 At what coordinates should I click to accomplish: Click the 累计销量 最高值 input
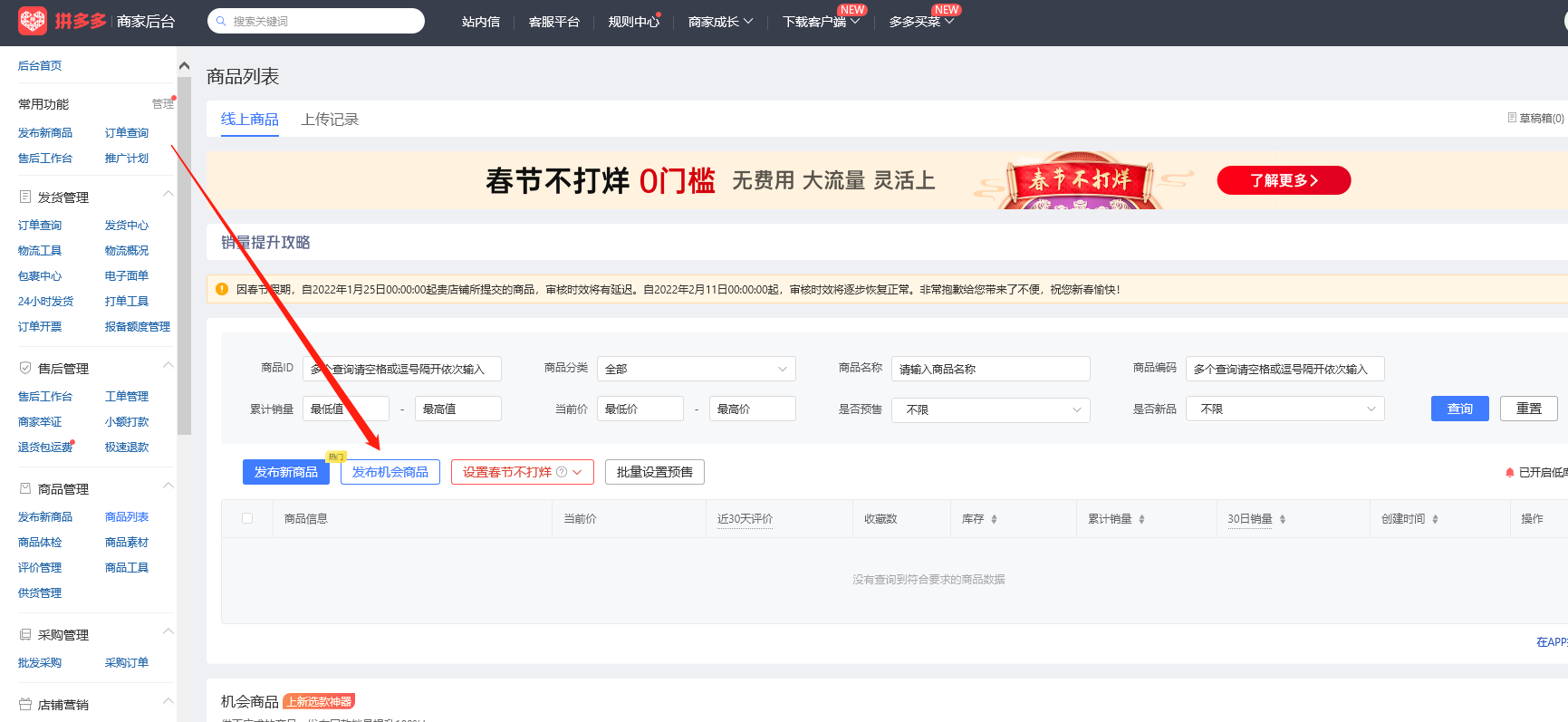tap(458, 409)
